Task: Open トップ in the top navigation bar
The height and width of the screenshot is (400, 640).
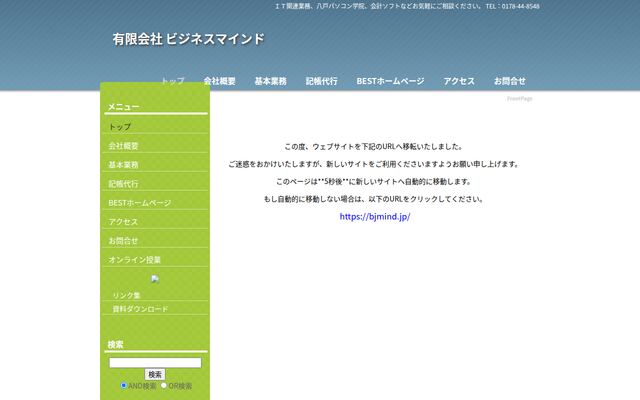Action: coord(173,81)
